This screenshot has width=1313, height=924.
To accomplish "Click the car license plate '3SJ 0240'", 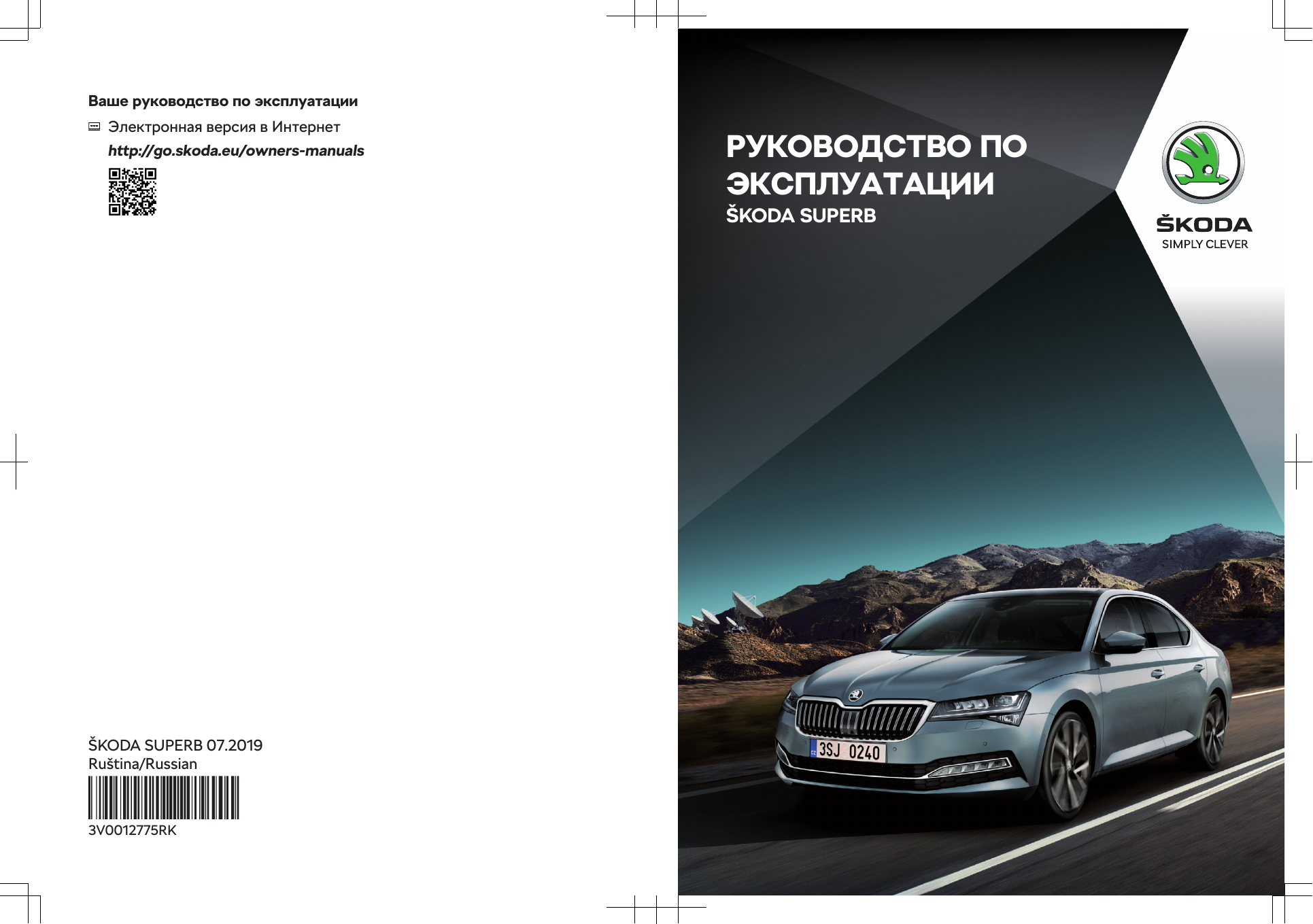I will pyautogui.click(x=849, y=751).
